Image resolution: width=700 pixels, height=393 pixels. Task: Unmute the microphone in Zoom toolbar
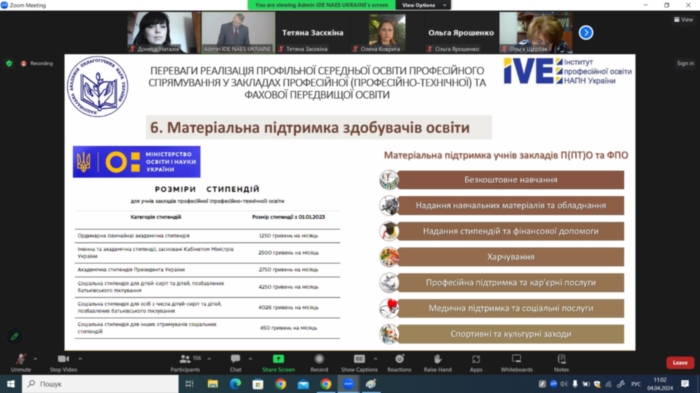(21, 362)
